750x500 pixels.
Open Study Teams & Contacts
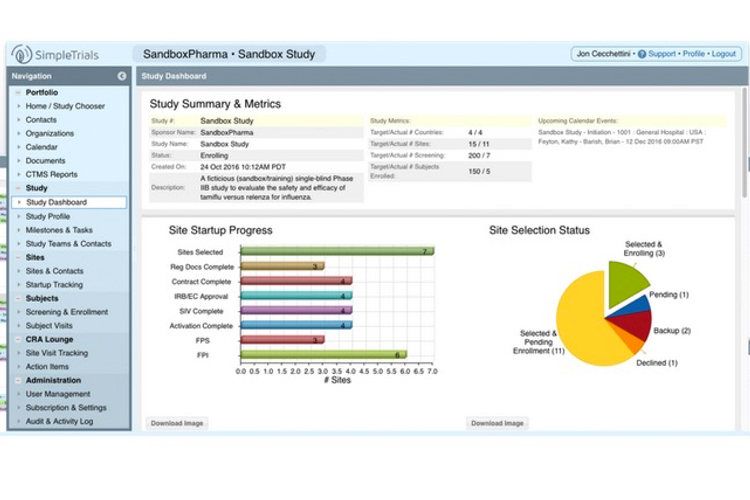coord(68,244)
